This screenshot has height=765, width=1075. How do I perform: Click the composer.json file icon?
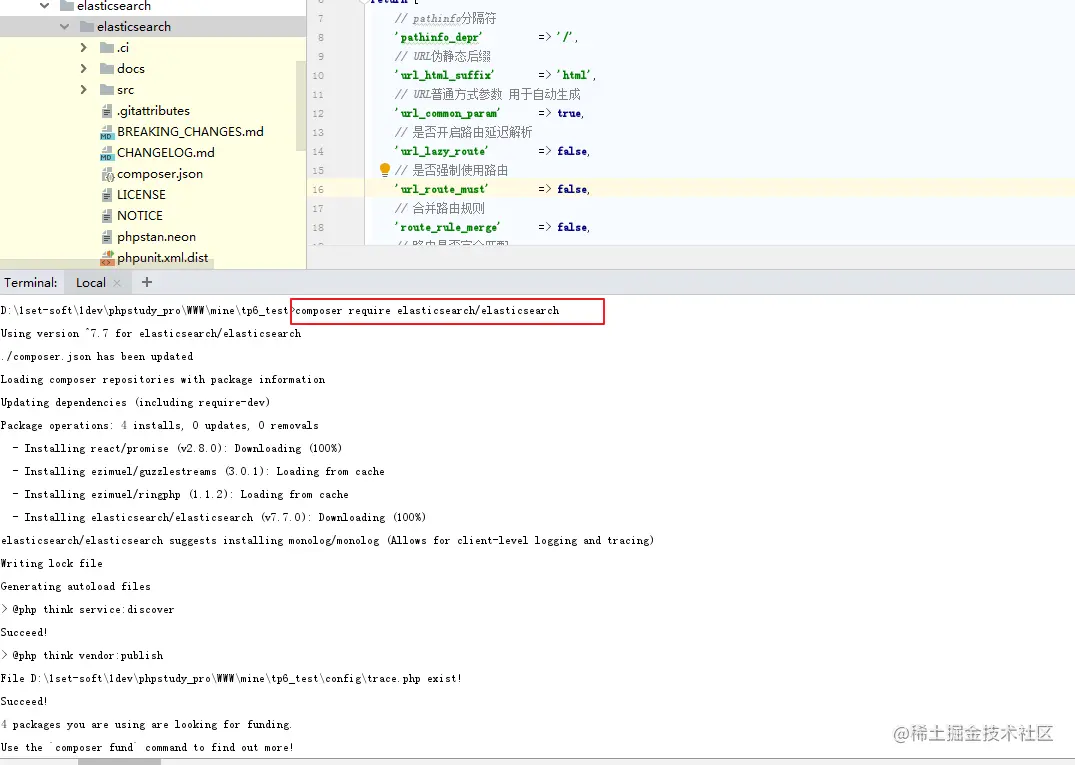tap(107, 174)
